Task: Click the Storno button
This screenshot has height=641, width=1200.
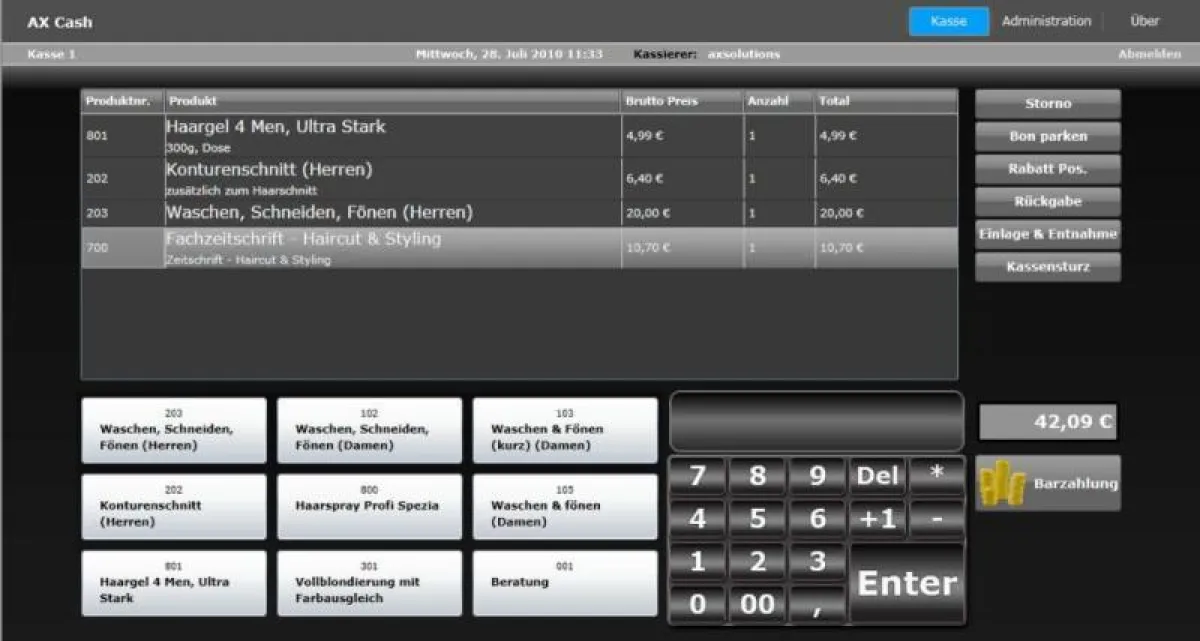Action: click(x=1047, y=104)
